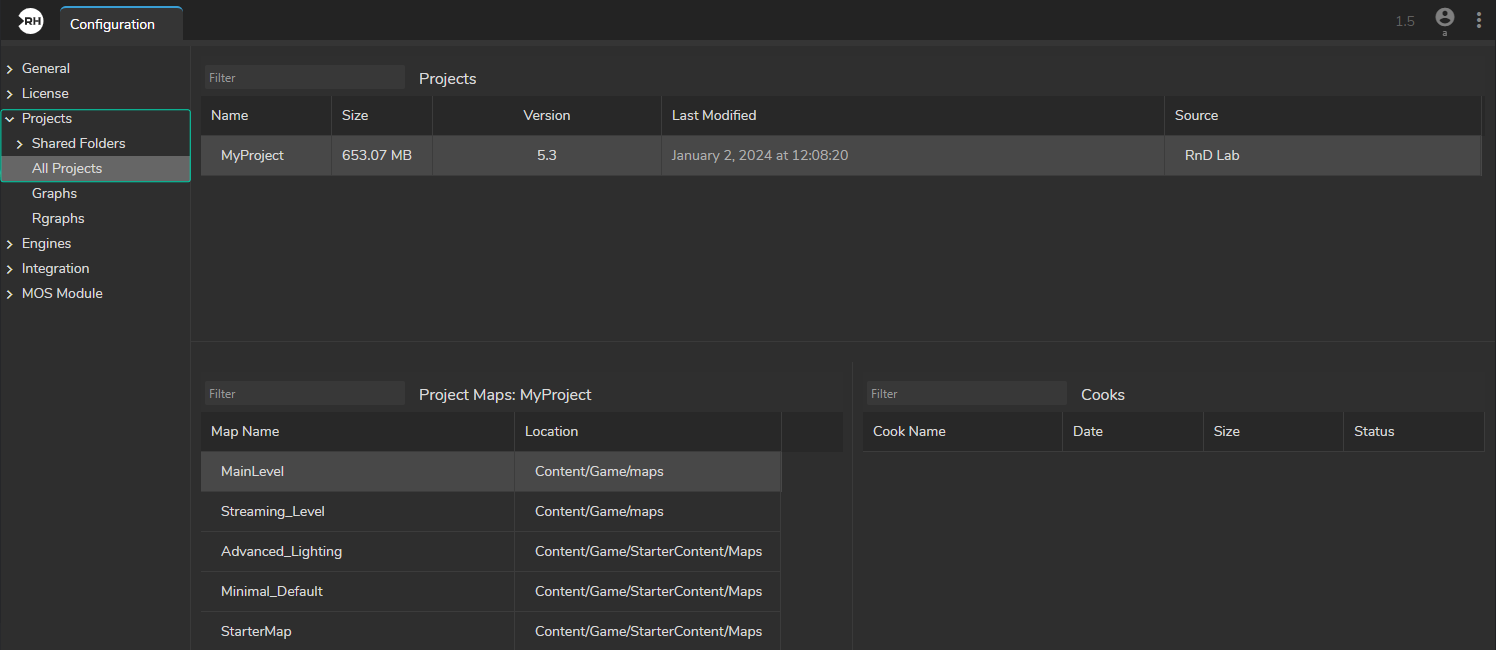Select All Projects in sidebar
Viewport: 1496px width, 650px height.
coord(67,169)
